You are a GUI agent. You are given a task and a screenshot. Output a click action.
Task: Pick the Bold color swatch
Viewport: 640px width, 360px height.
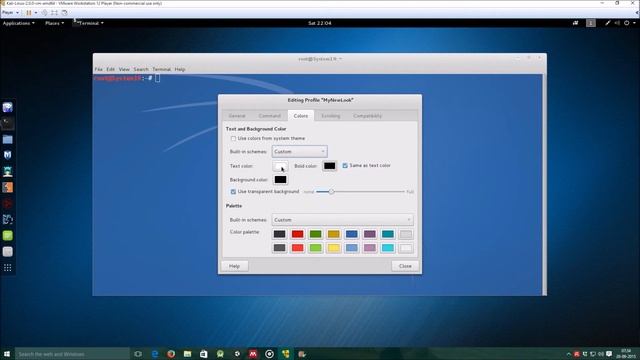[x=329, y=166]
